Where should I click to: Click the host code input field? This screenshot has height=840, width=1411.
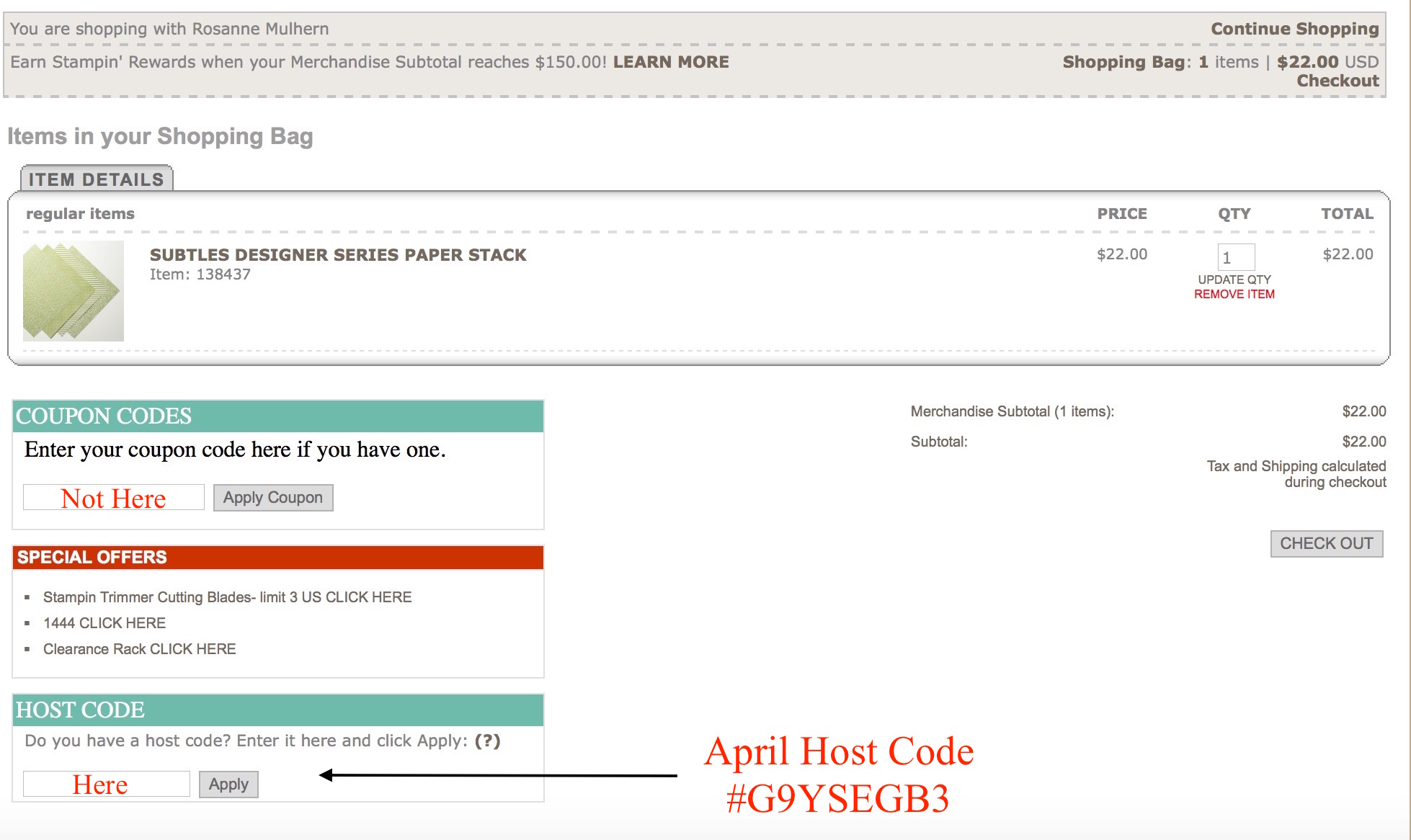(x=107, y=784)
